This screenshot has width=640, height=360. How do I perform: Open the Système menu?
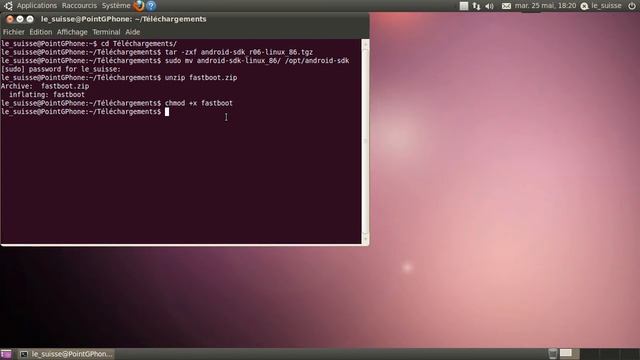point(116,6)
